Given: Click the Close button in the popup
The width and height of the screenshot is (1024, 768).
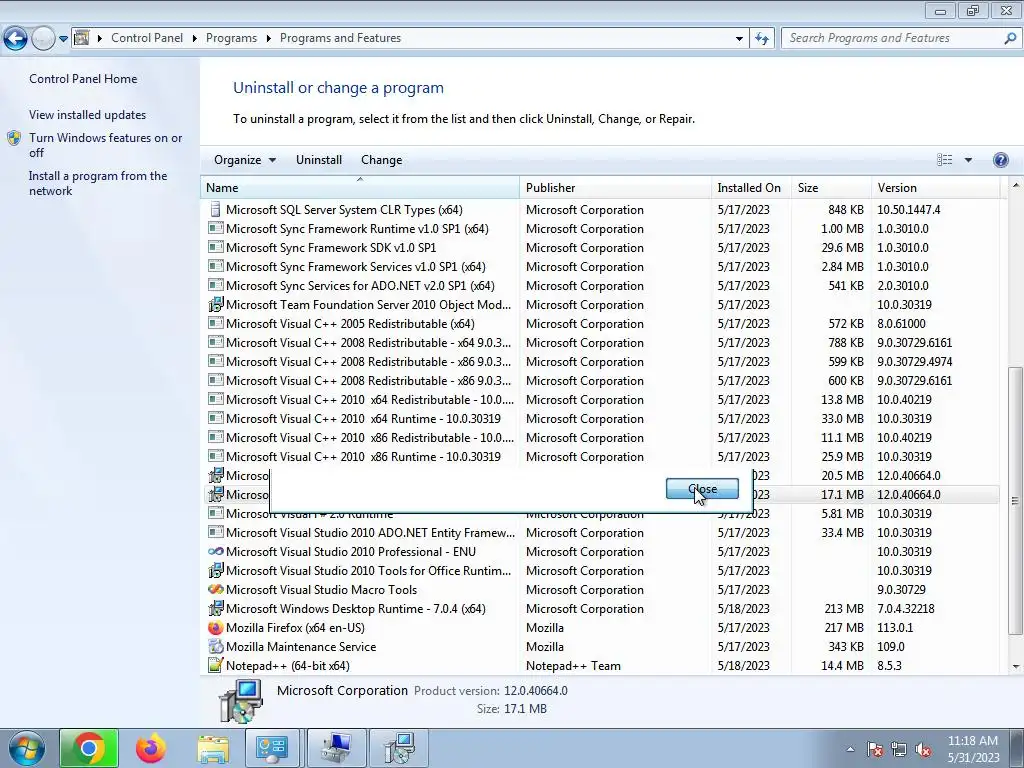Looking at the screenshot, I should (x=702, y=488).
